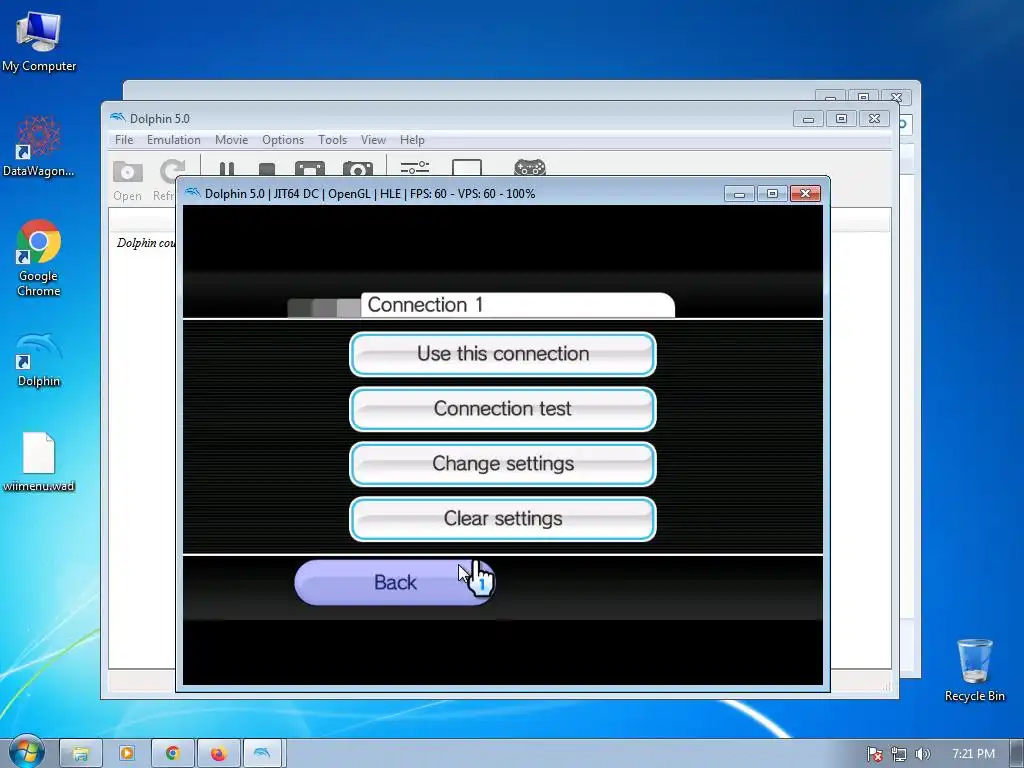Open the Emulation menu

(174, 140)
